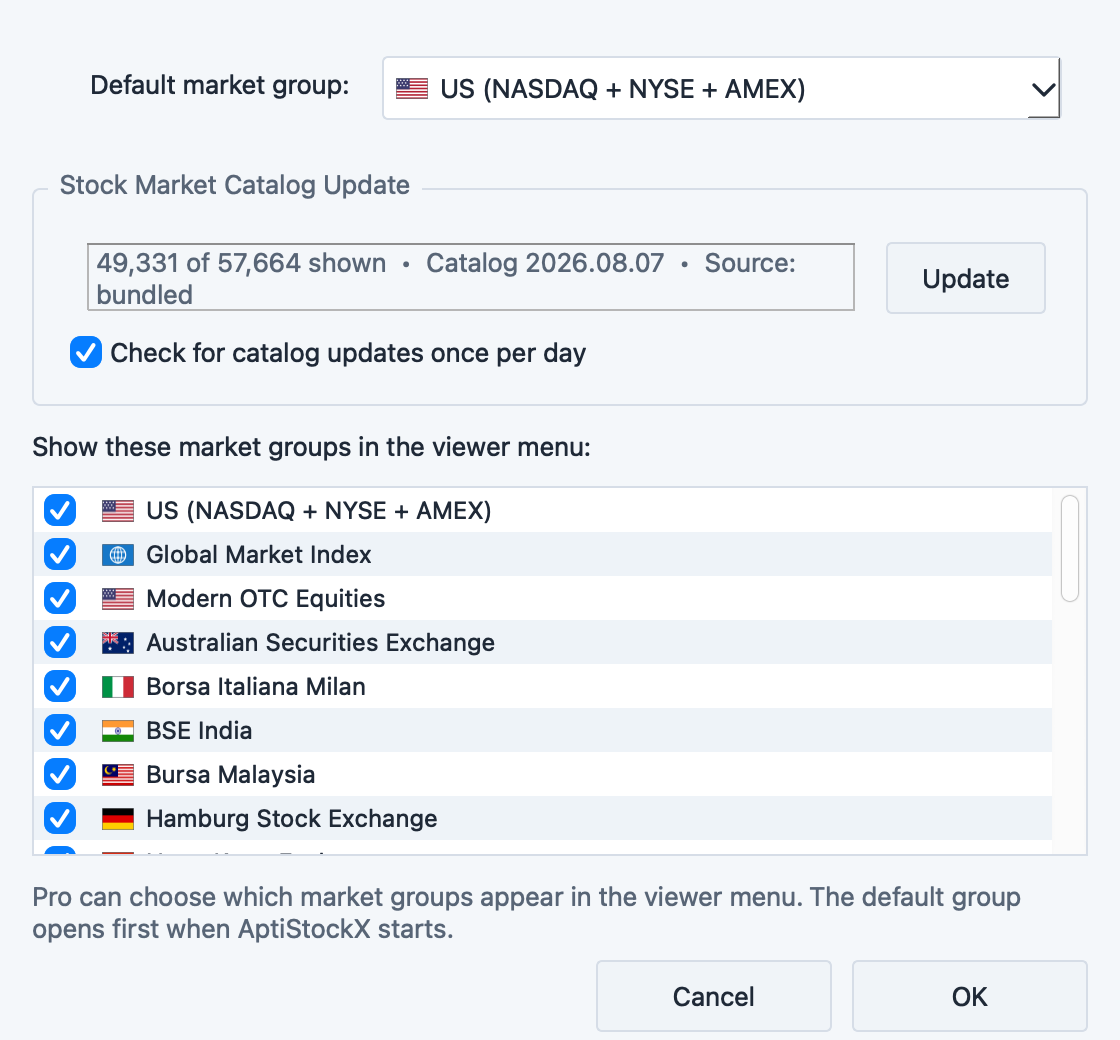Click the Update catalog button

pyautogui.click(x=966, y=279)
